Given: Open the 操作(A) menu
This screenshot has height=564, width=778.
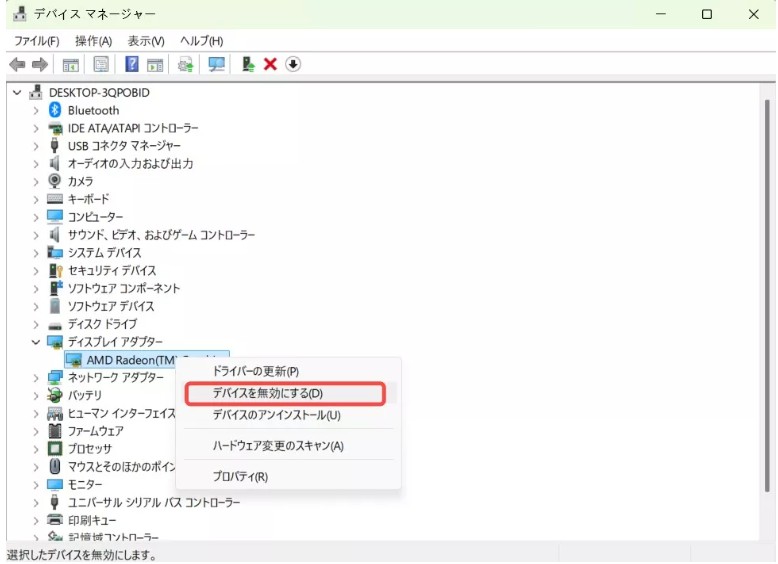Looking at the screenshot, I should coord(93,41).
